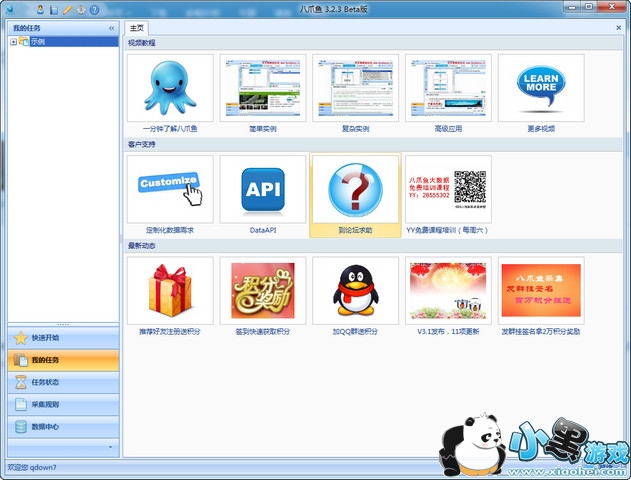This screenshot has width=631, height=480.
Task: Open the forum help question mark tile
Action: point(355,189)
